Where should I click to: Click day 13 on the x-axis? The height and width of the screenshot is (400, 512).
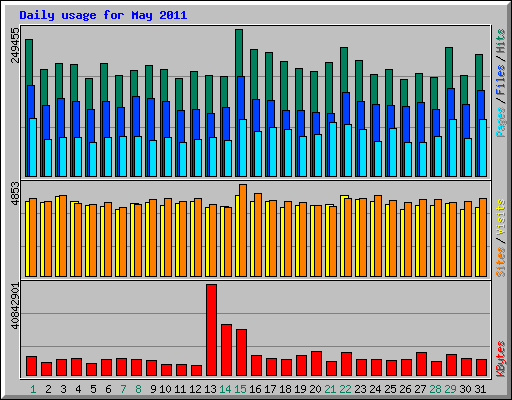point(210,389)
